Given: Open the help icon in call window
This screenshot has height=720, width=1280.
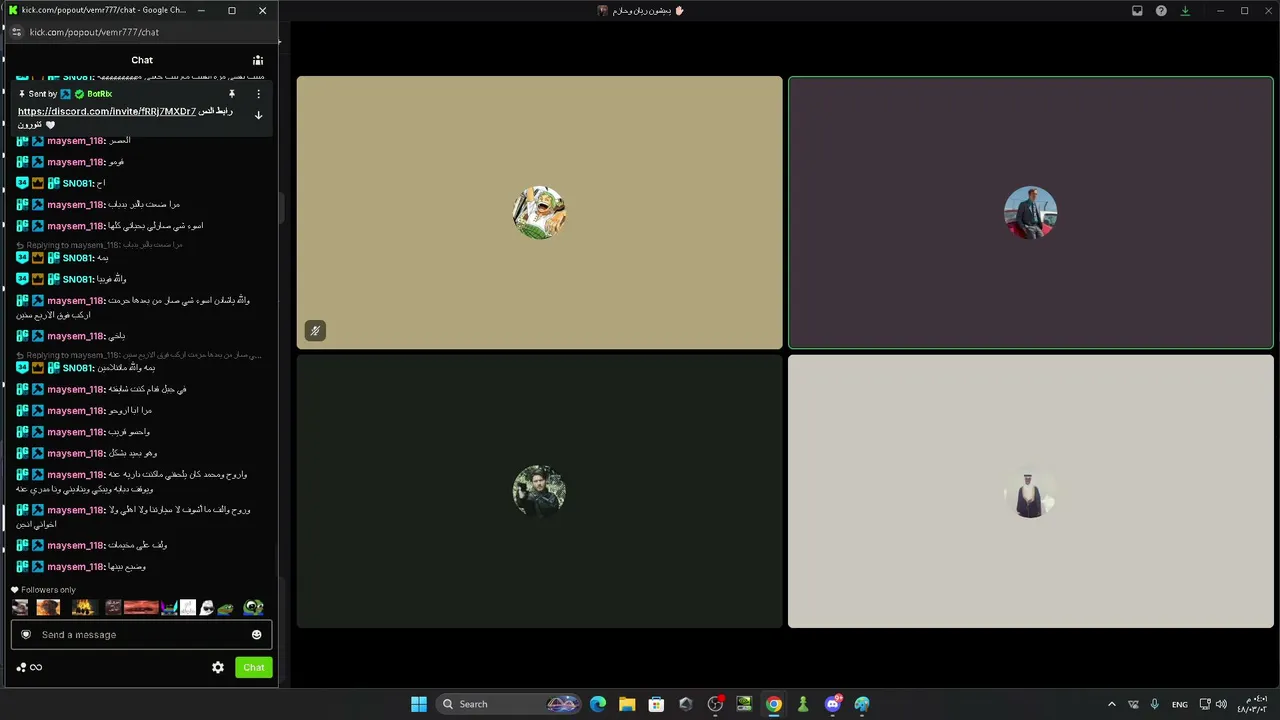Looking at the screenshot, I should (x=1161, y=11).
